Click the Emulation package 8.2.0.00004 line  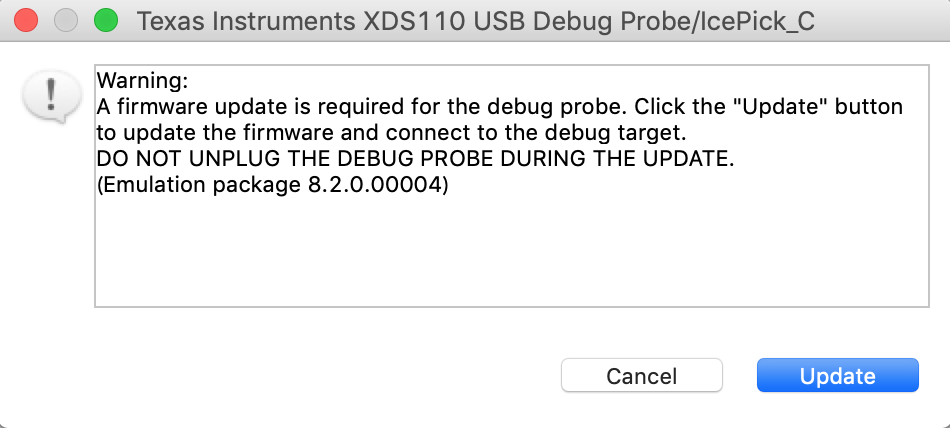click(x=273, y=186)
